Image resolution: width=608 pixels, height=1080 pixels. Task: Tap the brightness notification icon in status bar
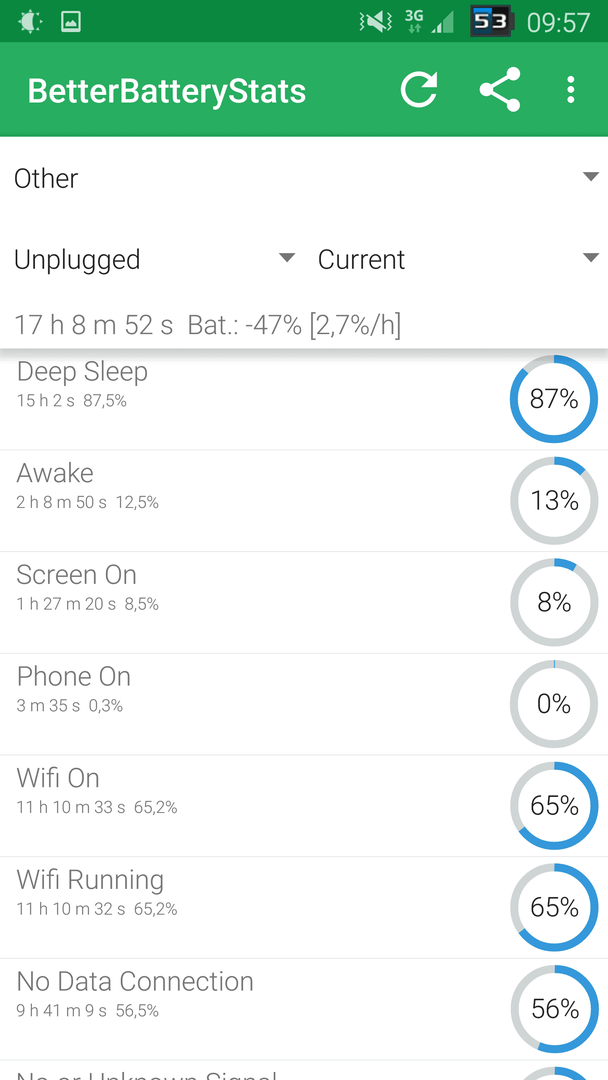(30, 21)
